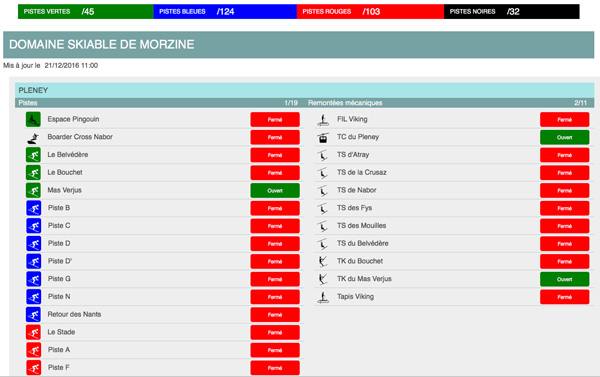Click the blue skier icon beside Piste B

[33, 208]
